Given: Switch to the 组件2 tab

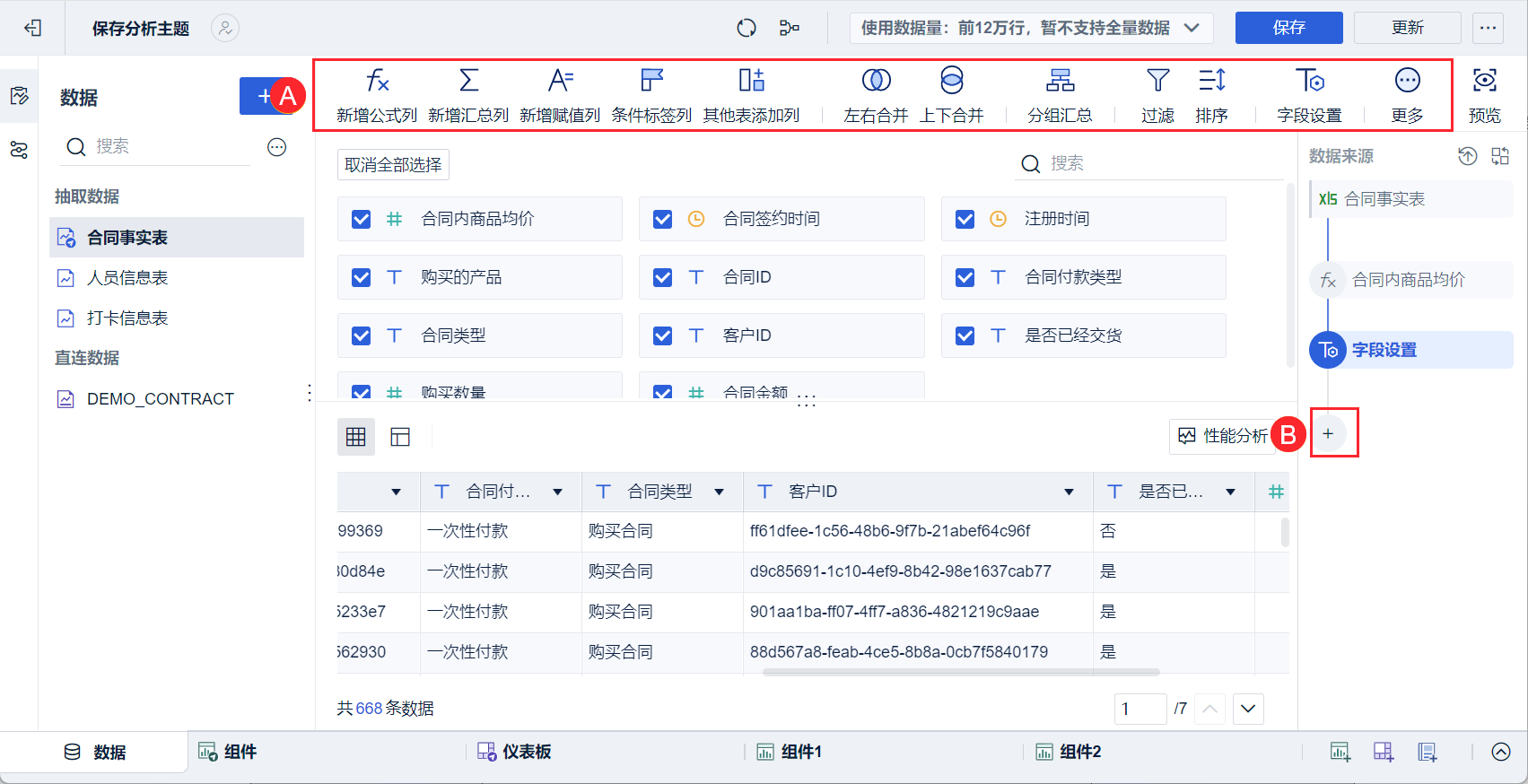Looking at the screenshot, I should [x=1068, y=752].
